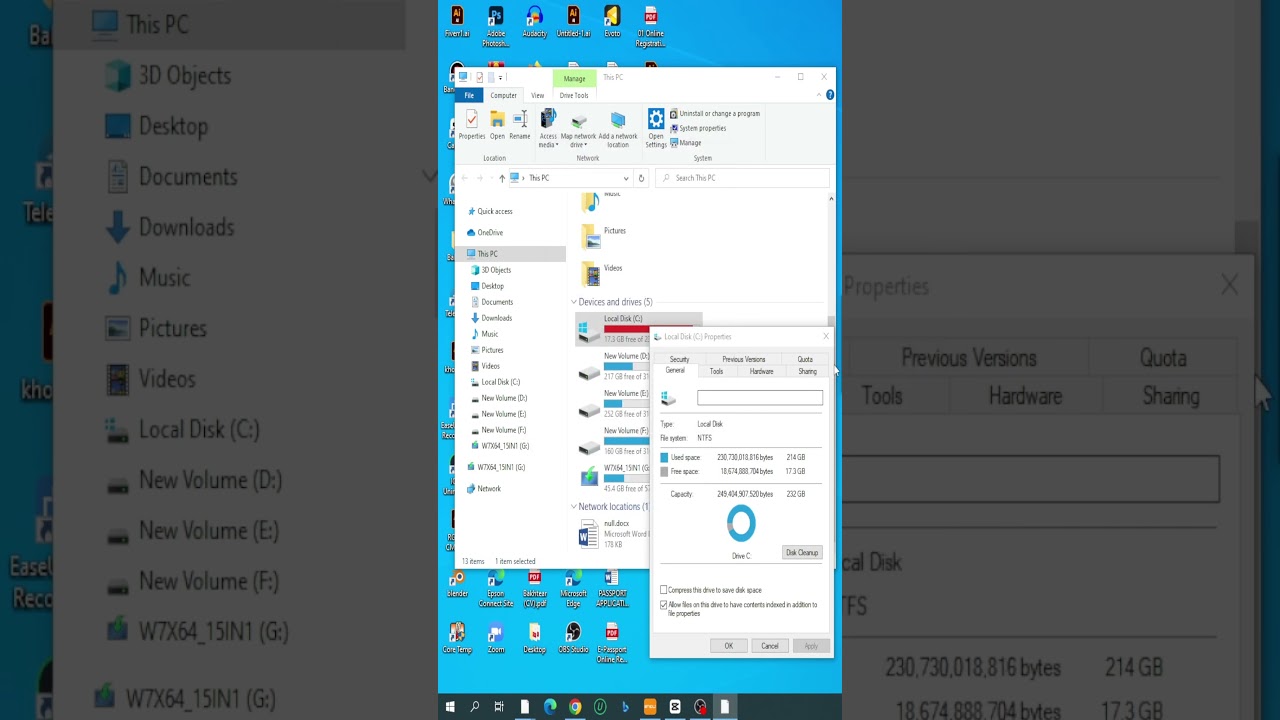
Task: Open the Quota tab in Properties
Action: point(805,359)
